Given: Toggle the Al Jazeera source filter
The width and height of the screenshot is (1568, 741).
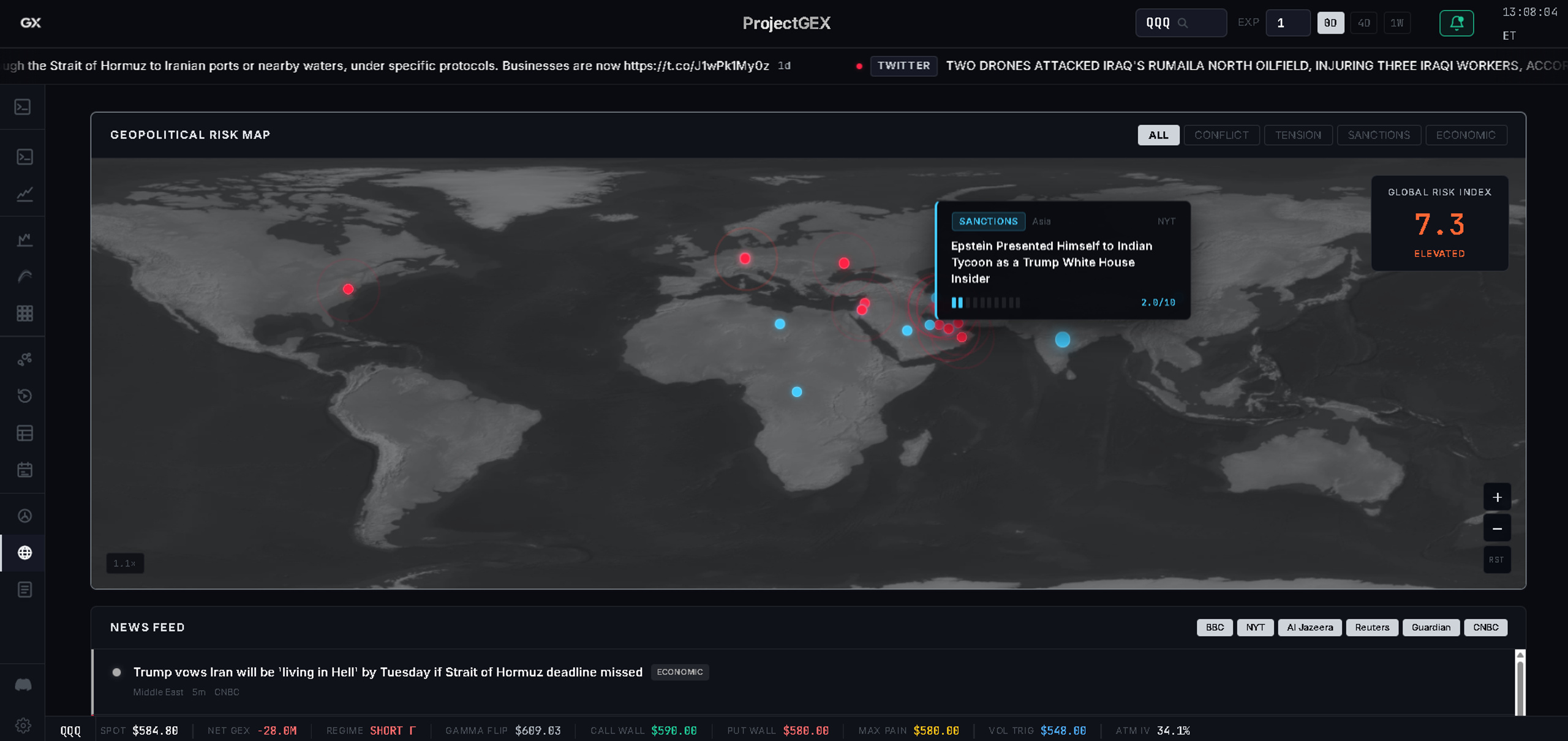Looking at the screenshot, I should tap(1310, 627).
